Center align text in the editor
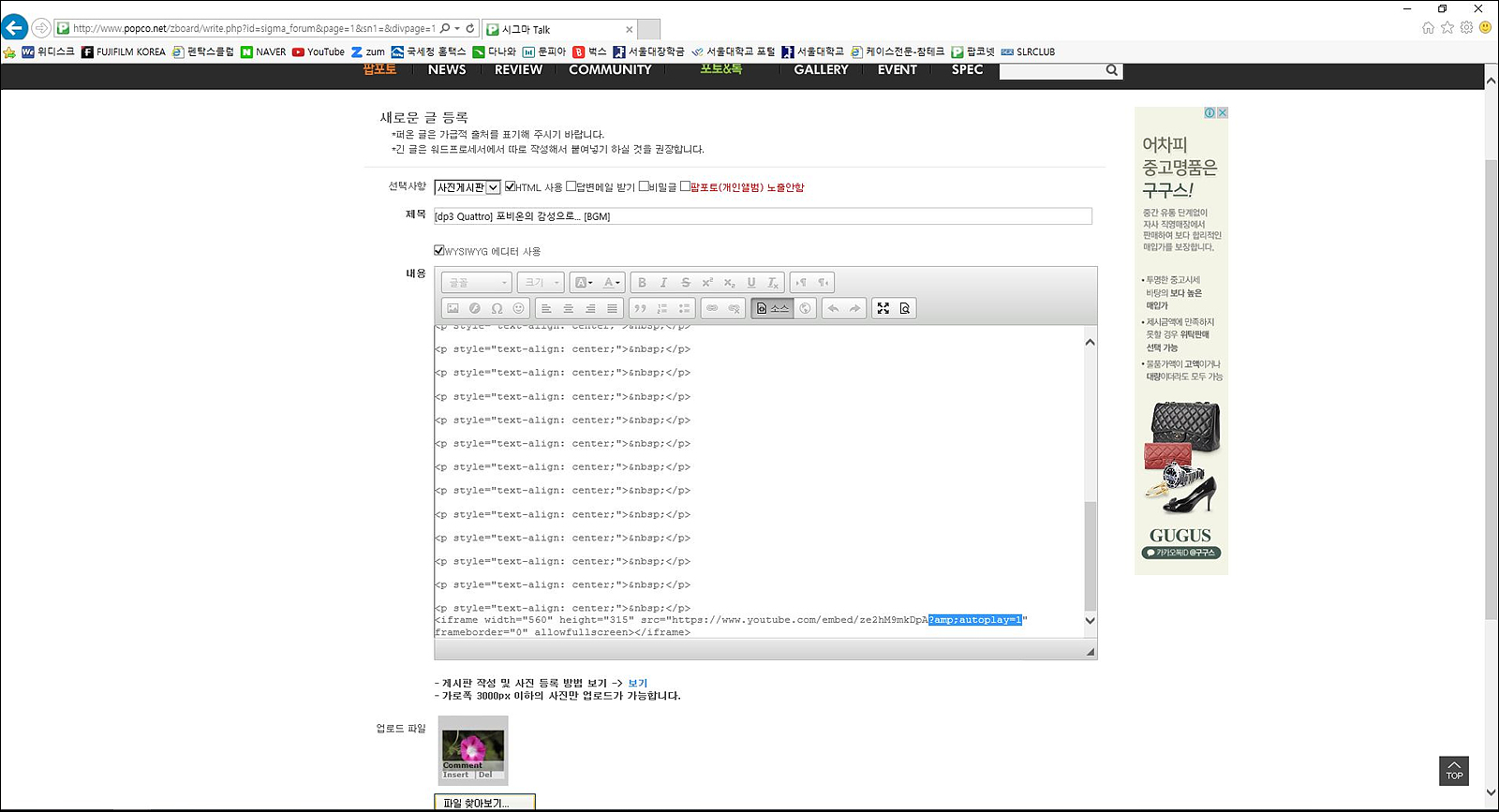 pos(568,308)
